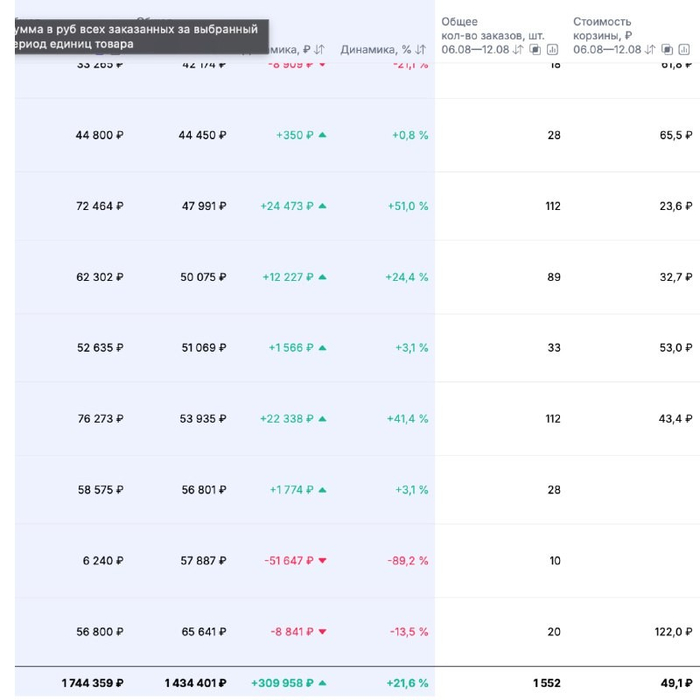Image resolution: width=700 pixels, height=700 pixels.
Task: Click the copy icon in Общее кол-во заказов header
Action: click(535, 49)
